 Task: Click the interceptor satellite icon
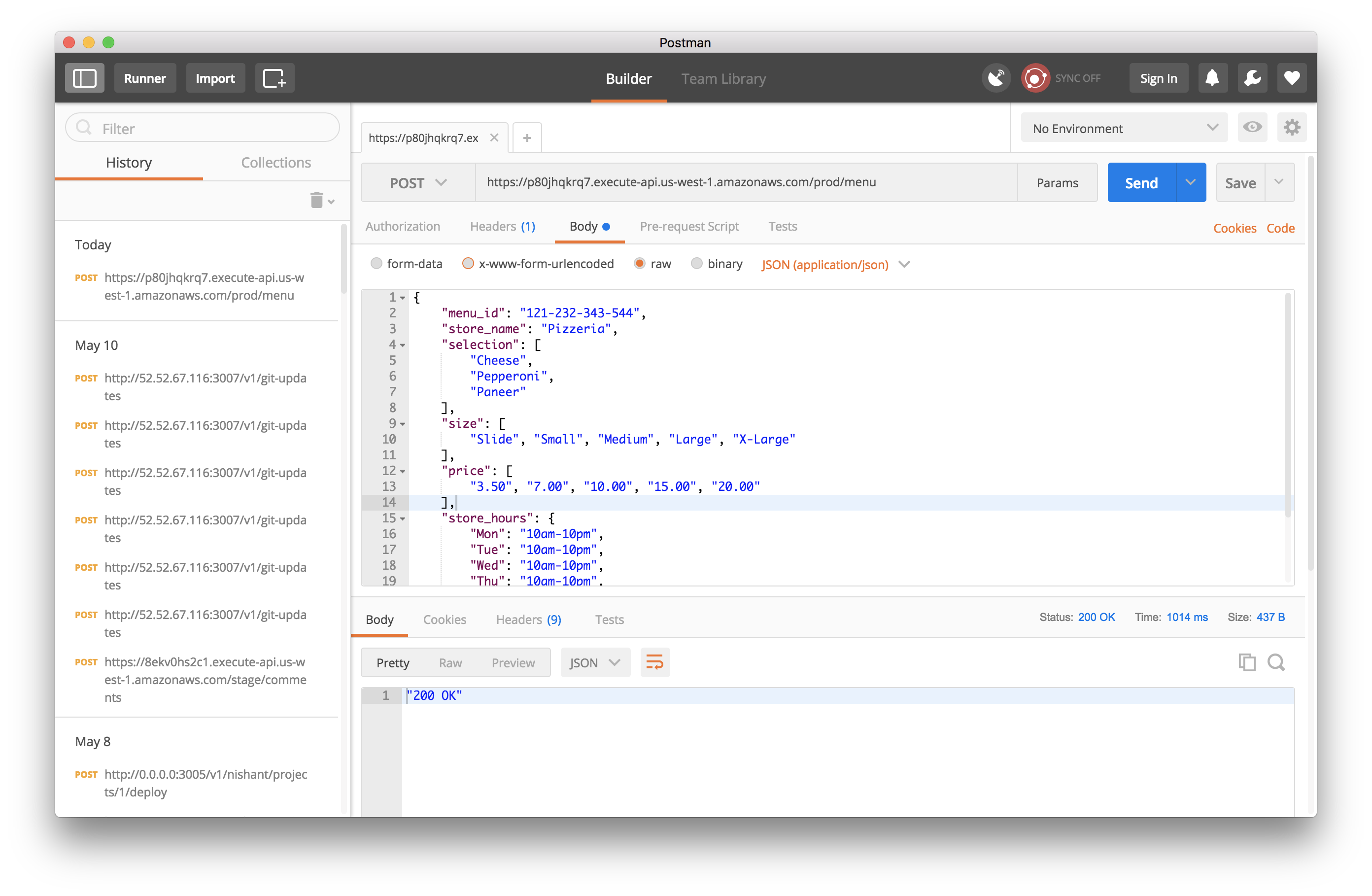pyautogui.click(x=996, y=78)
